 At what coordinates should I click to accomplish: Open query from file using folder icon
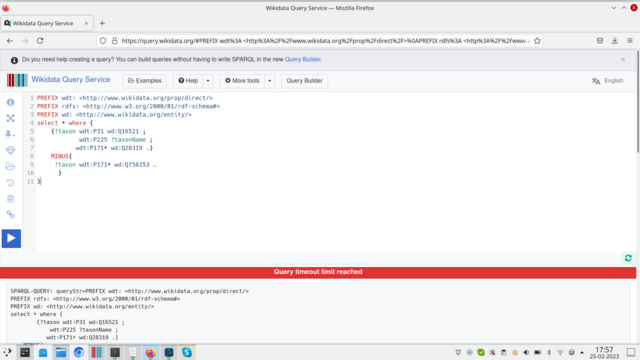click(11, 167)
